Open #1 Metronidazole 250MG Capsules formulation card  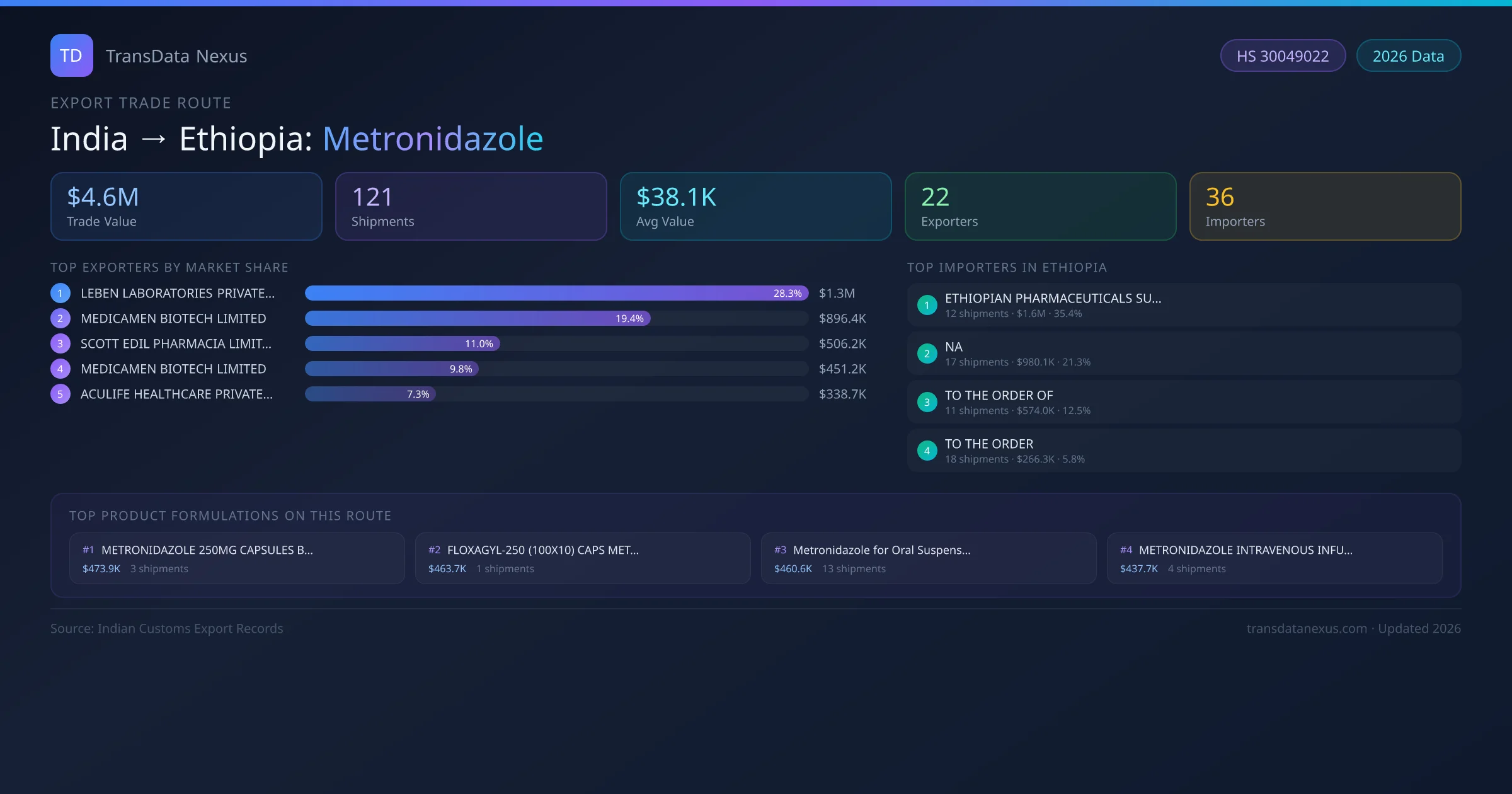(237, 558)
